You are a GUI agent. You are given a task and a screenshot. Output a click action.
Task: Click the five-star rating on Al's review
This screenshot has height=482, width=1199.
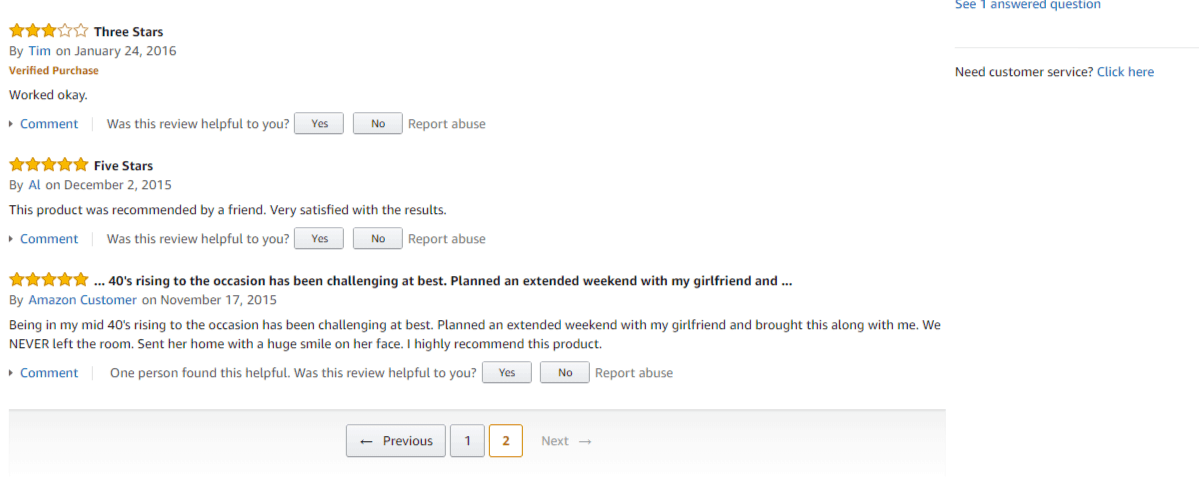(48, 164)
